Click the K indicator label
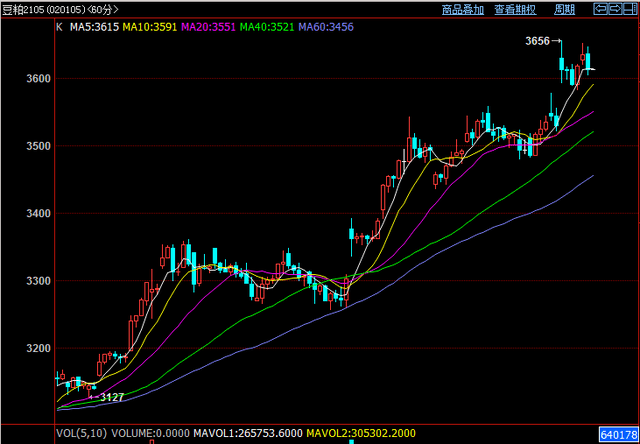Screen dimensions: 640x444 59,27
